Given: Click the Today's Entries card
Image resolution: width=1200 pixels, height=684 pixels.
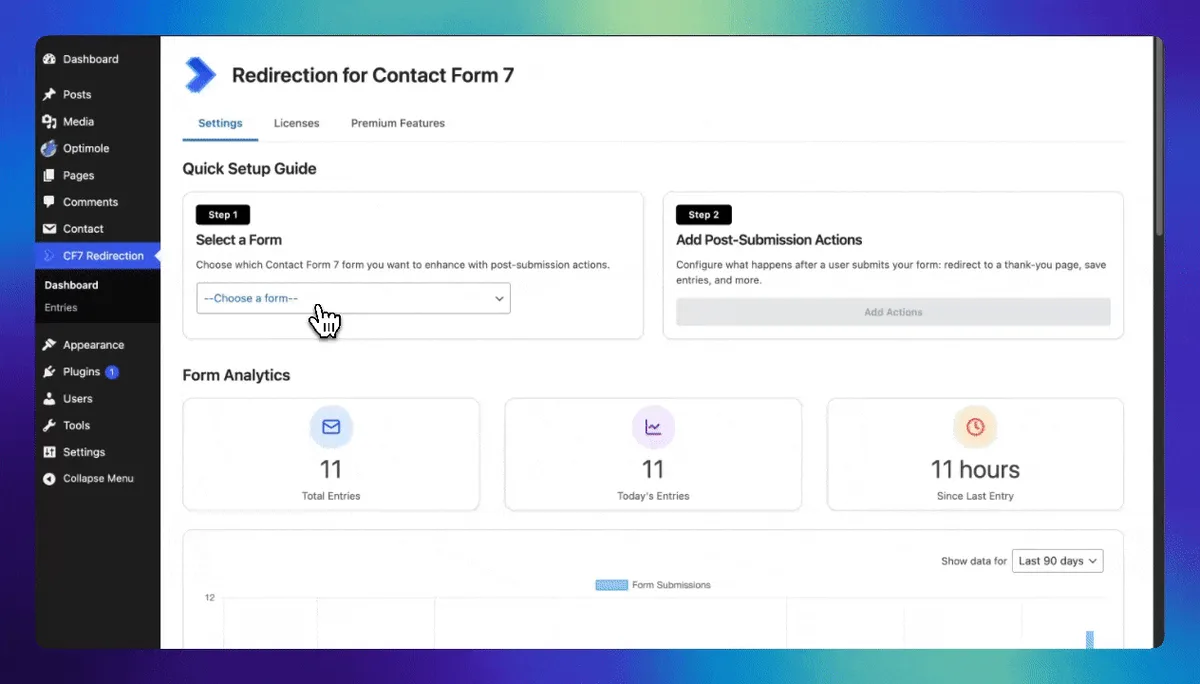Looking at the screenshot, I should pos(653,455).
